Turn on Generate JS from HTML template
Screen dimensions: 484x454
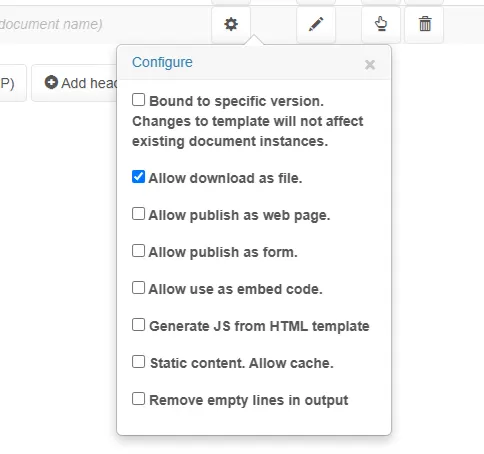pos(138,325)
